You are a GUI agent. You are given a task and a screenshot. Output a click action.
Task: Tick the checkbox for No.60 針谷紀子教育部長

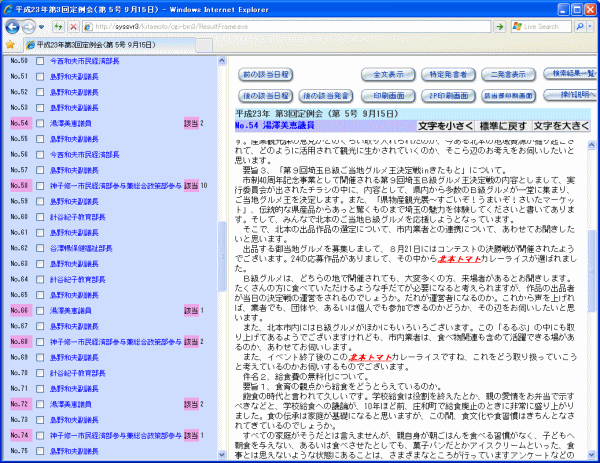coord(40,217)
